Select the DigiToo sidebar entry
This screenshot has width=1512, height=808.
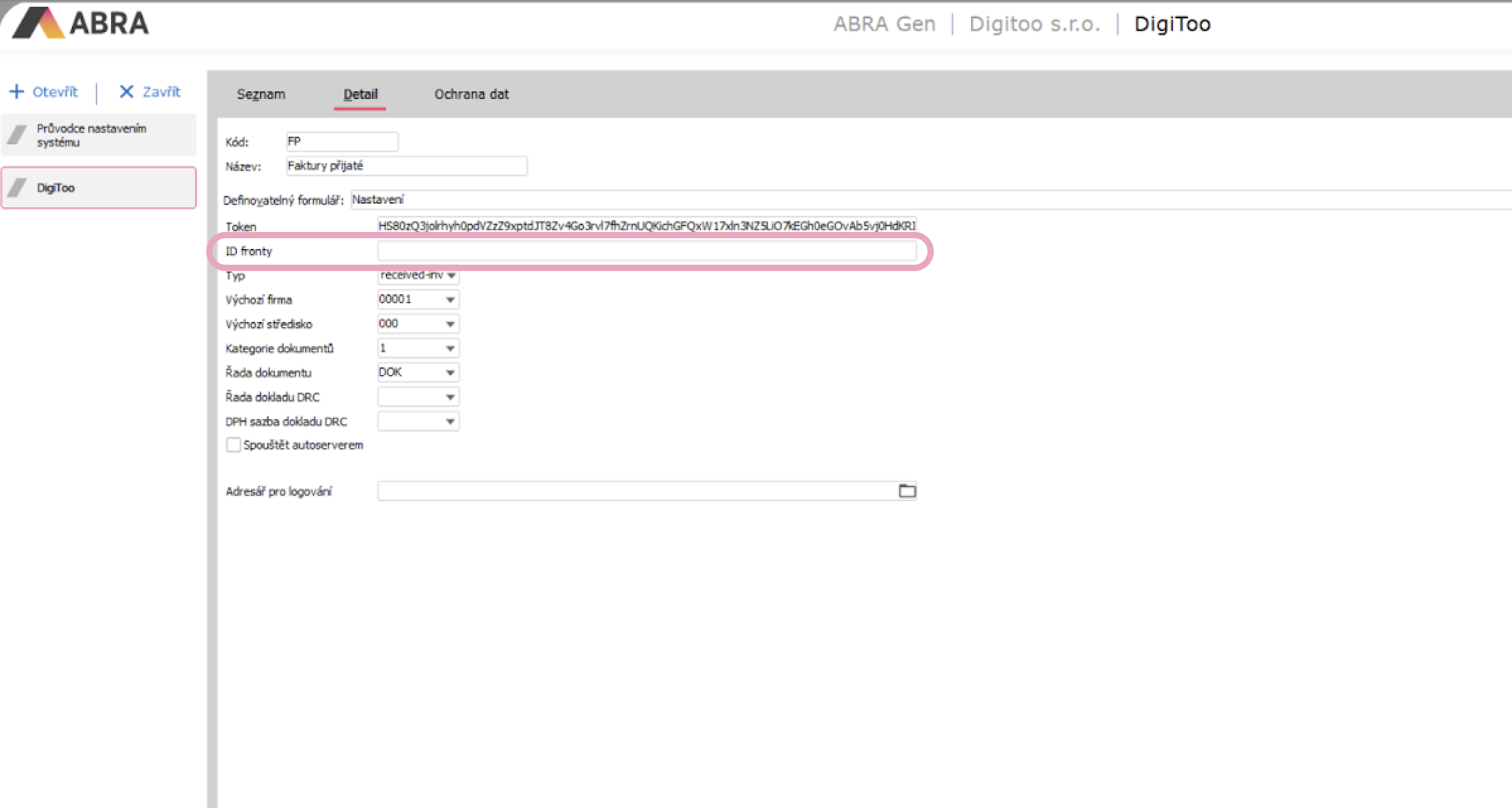(x=99, y=188)
